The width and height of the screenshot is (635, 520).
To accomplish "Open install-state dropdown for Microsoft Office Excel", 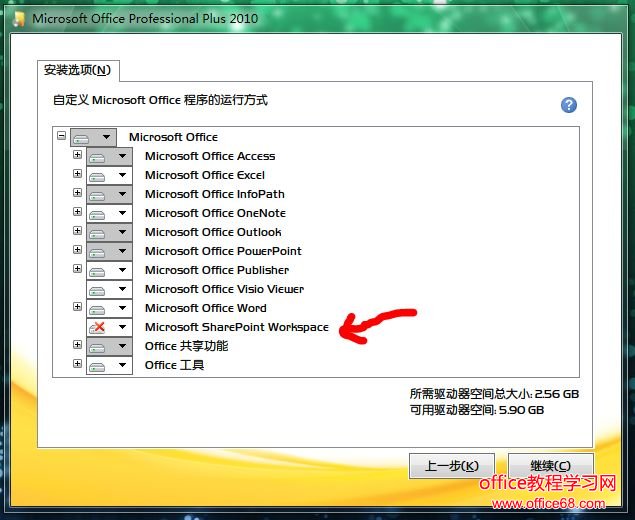I will [x=109, y=175].
